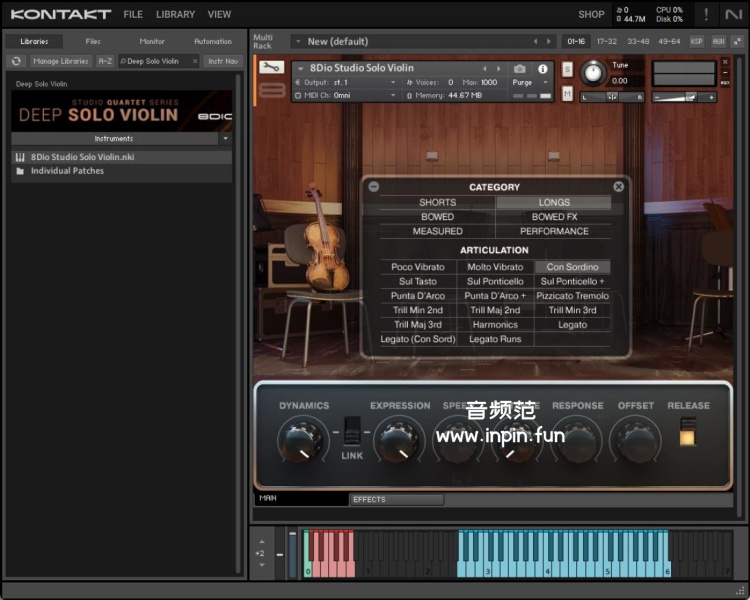Select the Con Sordino articulation
This screenshot has width=750, height=600.
[x=572, y=267]
